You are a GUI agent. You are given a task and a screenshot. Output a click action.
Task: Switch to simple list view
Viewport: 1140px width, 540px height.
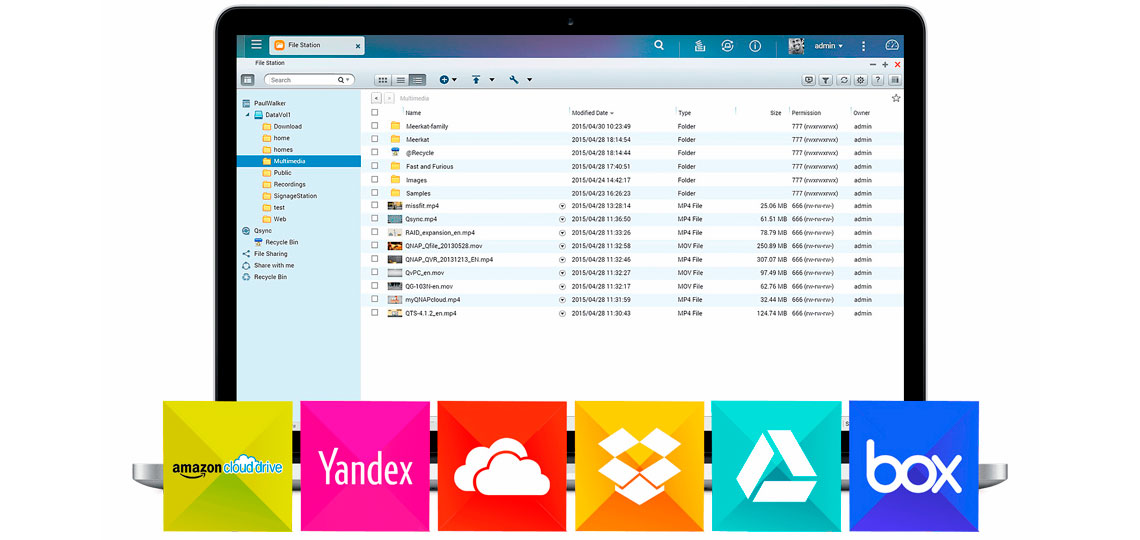(x=400, y=80)
